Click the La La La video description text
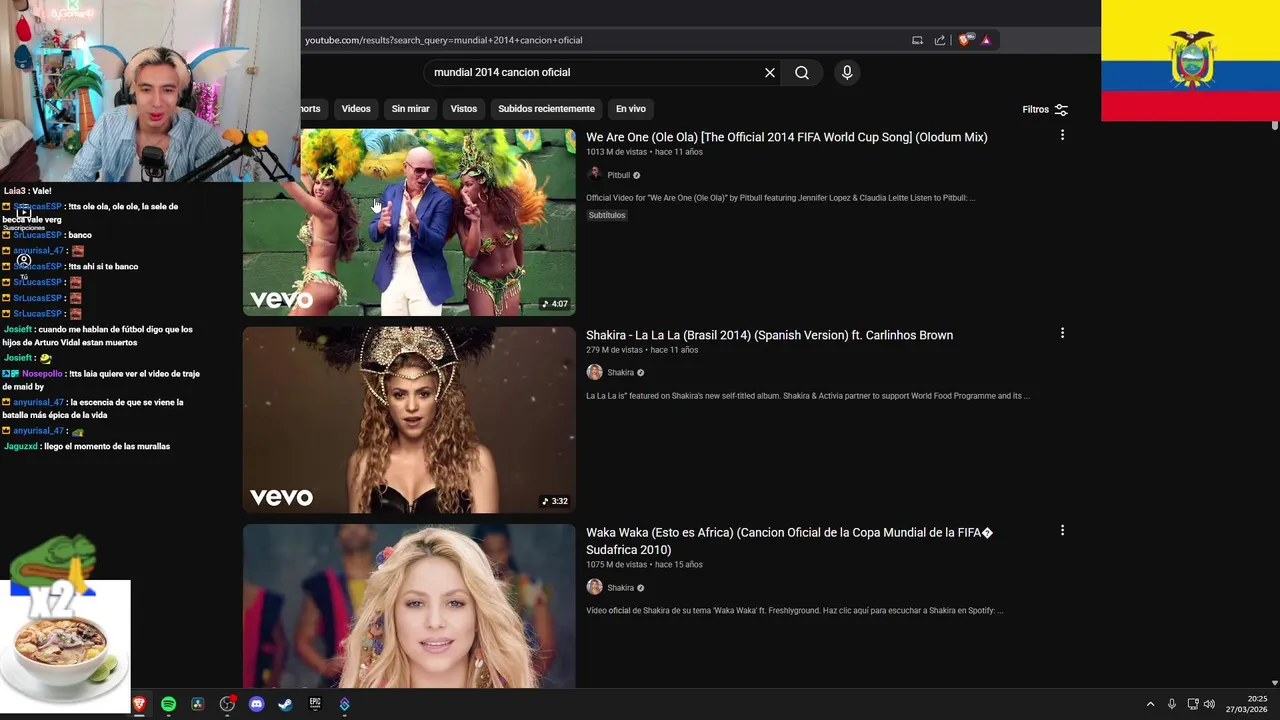The height and width of the screenshot is (720, 1280). pos(808,396)
